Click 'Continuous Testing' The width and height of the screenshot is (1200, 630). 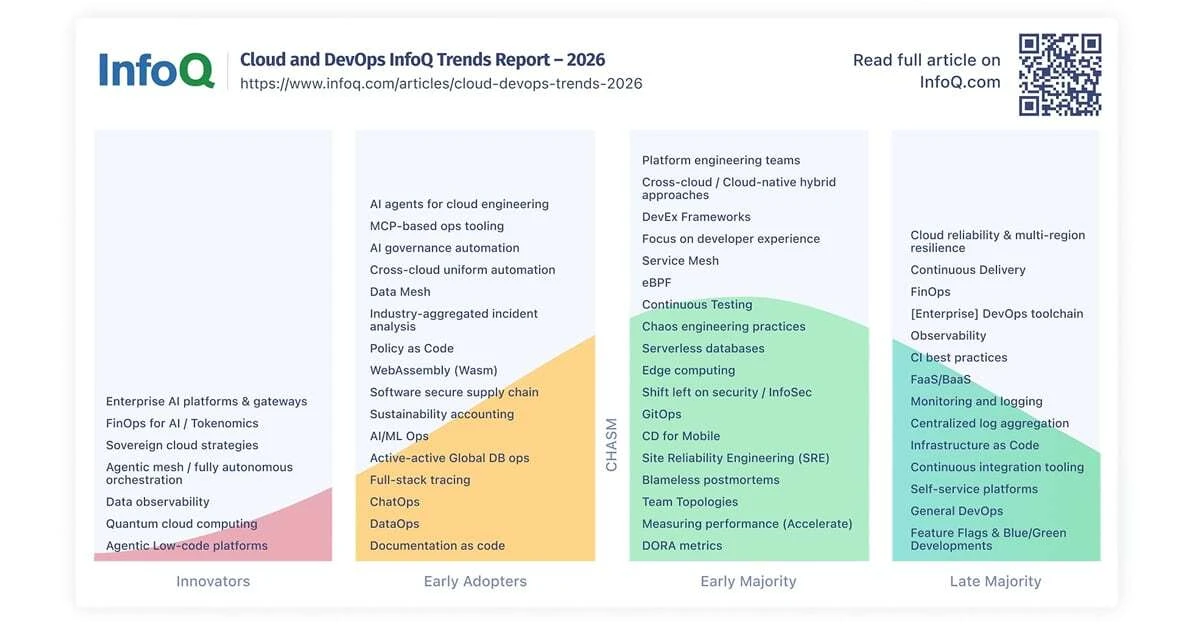coord(697,305)
